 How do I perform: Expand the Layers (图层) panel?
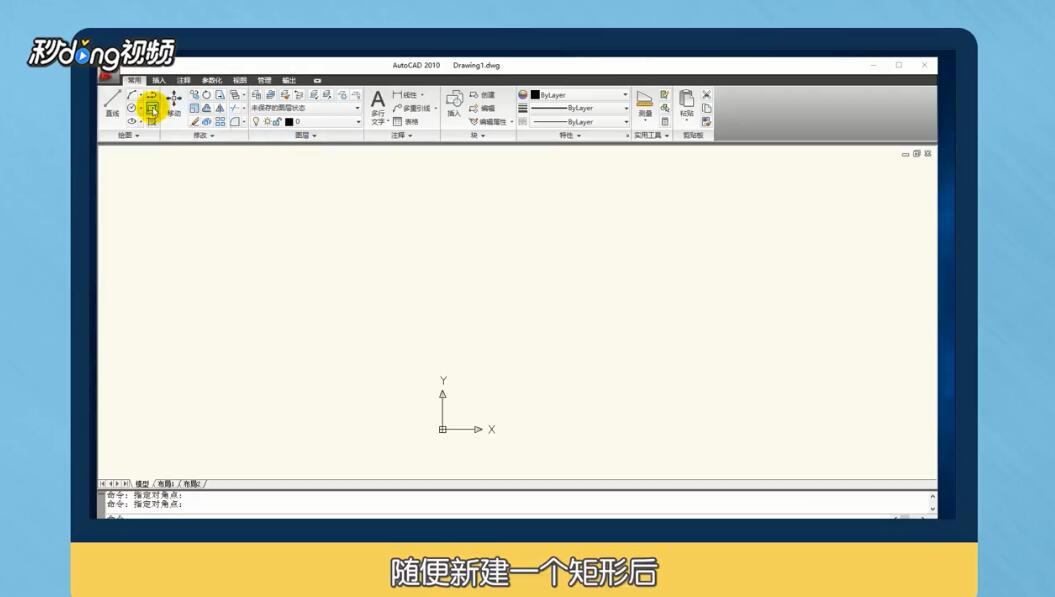coord(305,135)
